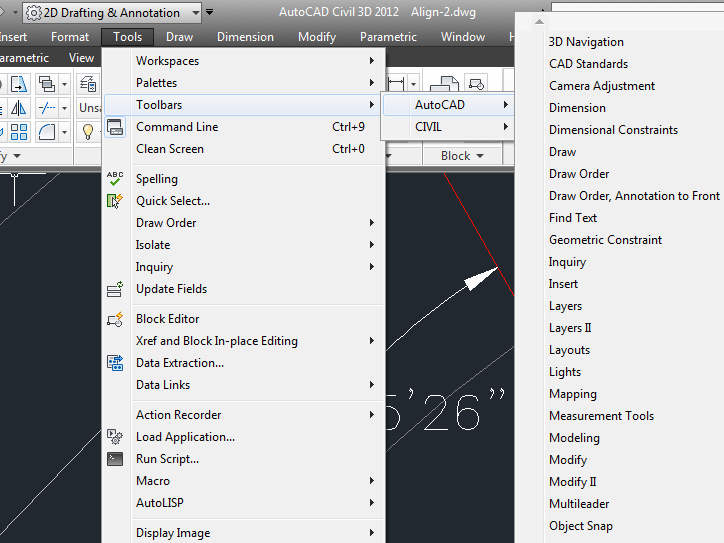
Task: Open the Quick Access Toolbar customize arrow
Action: pyautogui.click(x=210, y=12)
